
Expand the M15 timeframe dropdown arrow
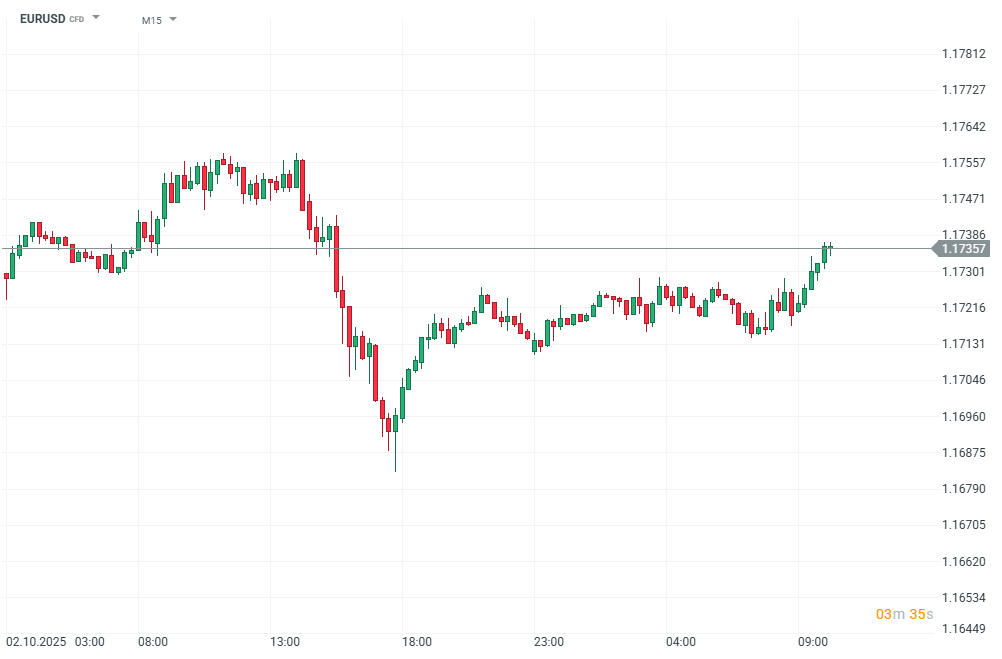pos(173,19)
